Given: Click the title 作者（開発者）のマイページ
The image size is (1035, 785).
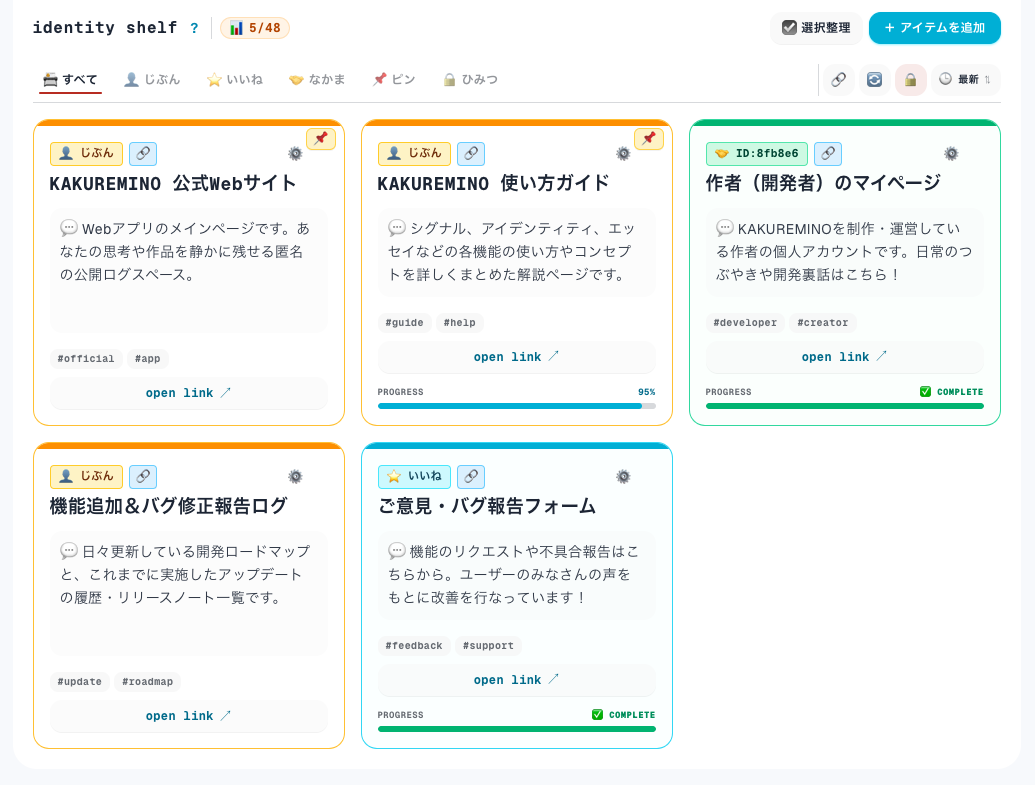Looking at the screenshot, I should coord(823,184).
